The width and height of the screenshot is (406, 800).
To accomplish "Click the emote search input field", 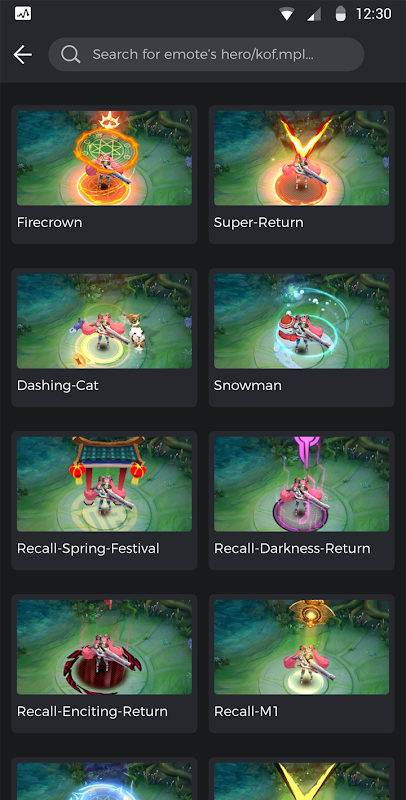I will 206,54.
